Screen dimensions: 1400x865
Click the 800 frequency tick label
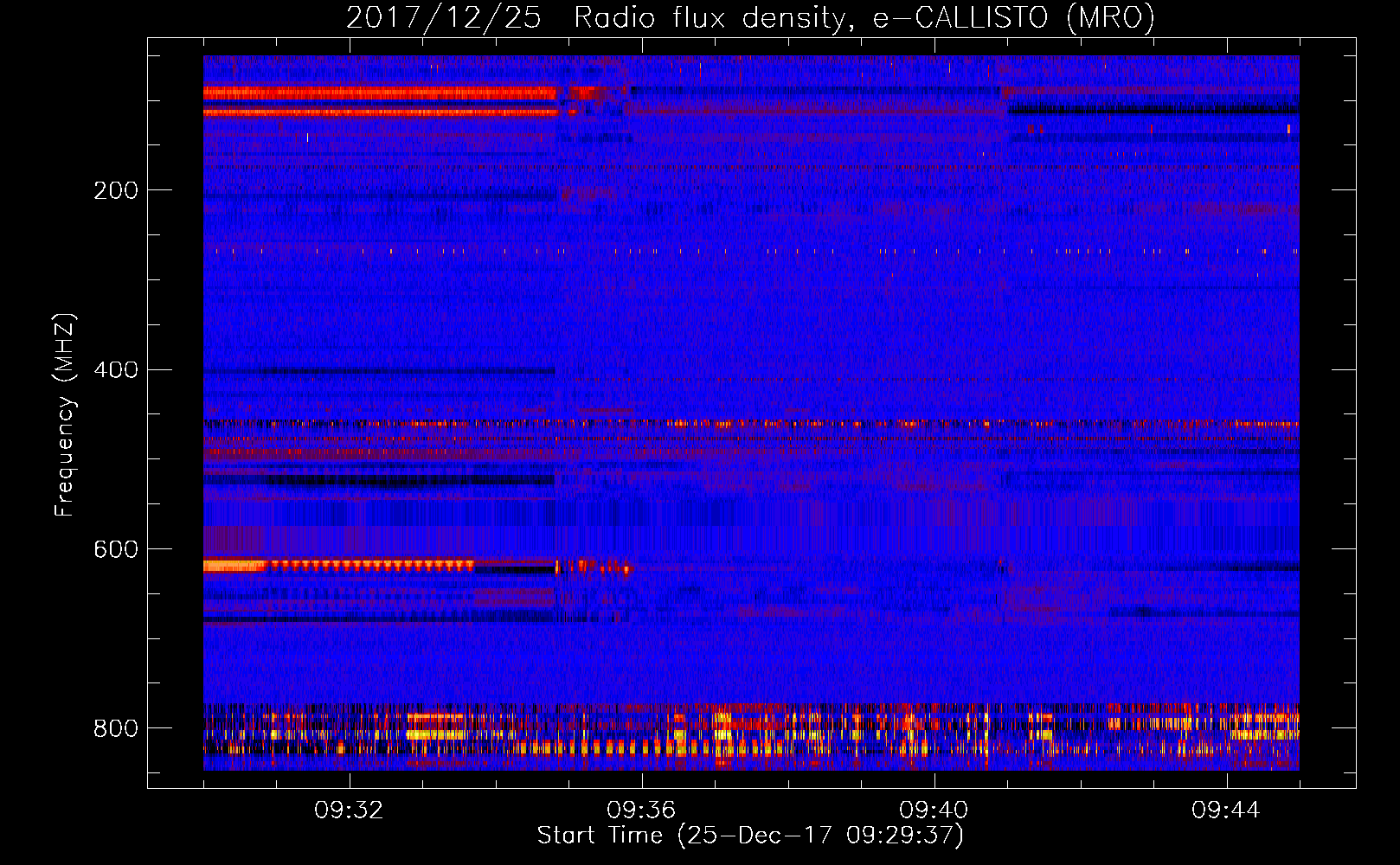(x=116, y=728)
